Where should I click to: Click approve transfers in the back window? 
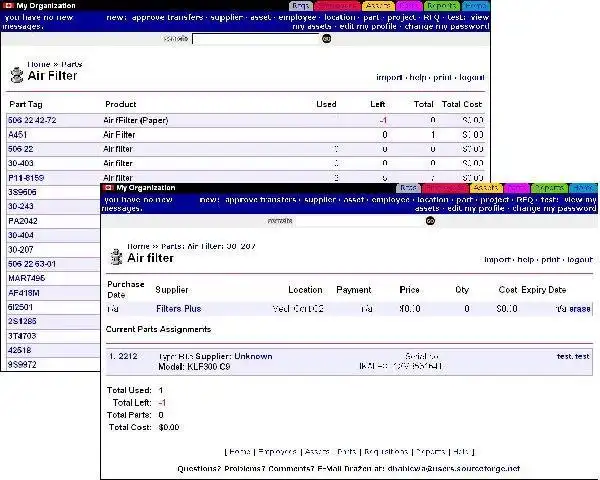click(x=167, y=17)
